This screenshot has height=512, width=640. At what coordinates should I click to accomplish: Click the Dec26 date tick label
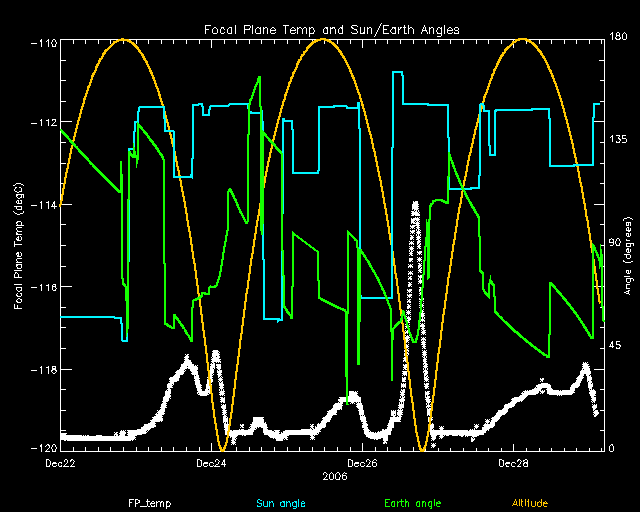(x=362, y=463)
